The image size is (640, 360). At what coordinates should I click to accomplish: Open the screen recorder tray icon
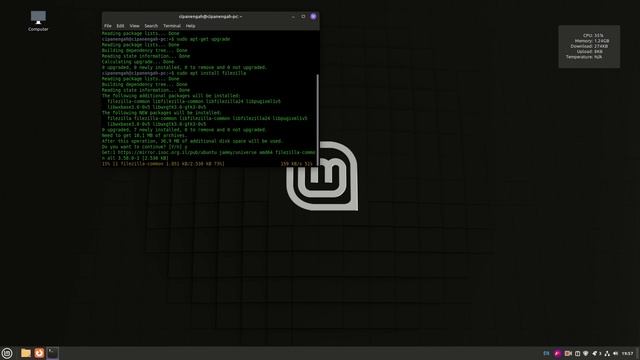(568, 353)
